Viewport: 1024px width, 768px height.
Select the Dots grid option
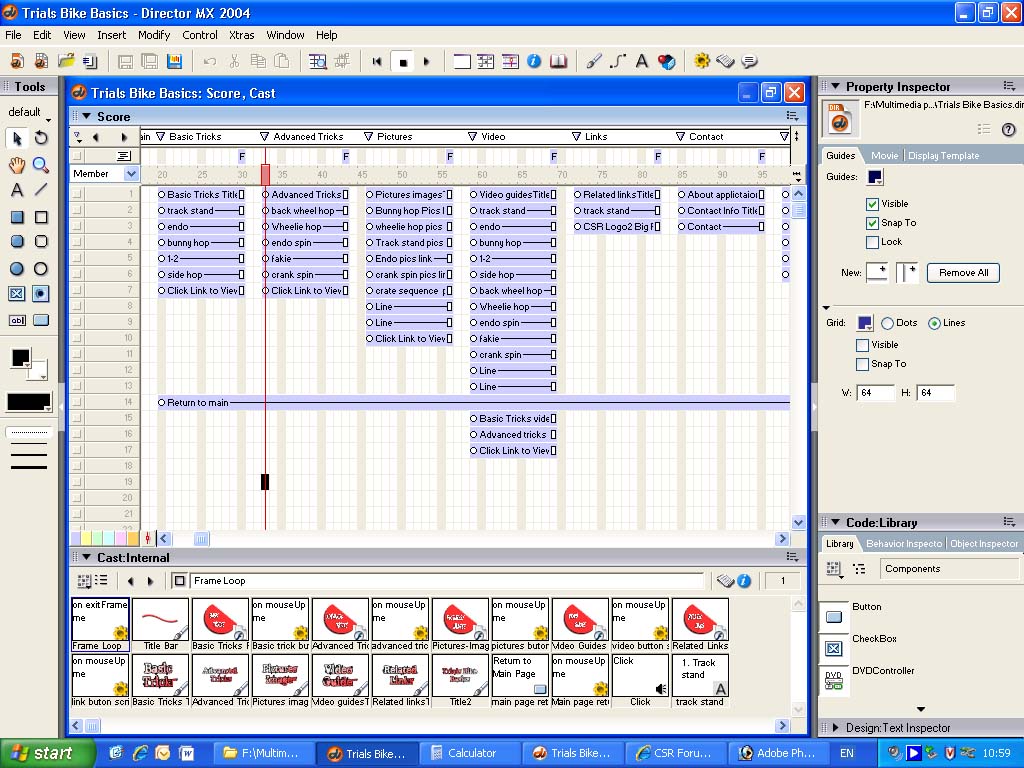tap(887, 323)
